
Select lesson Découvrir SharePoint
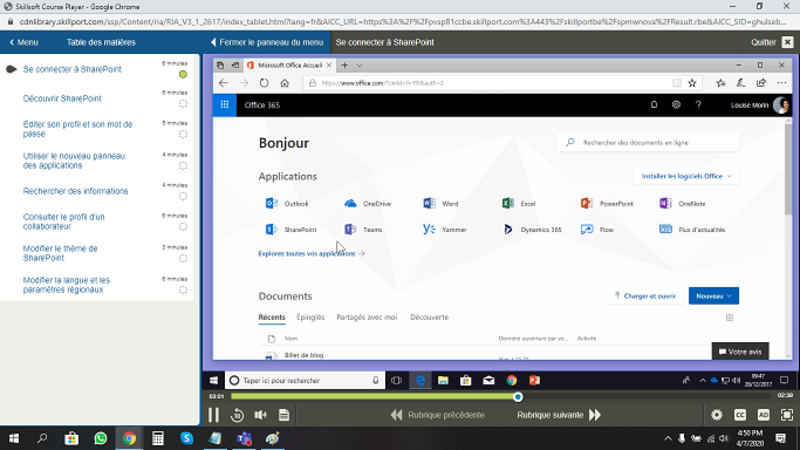pos(62,98)
